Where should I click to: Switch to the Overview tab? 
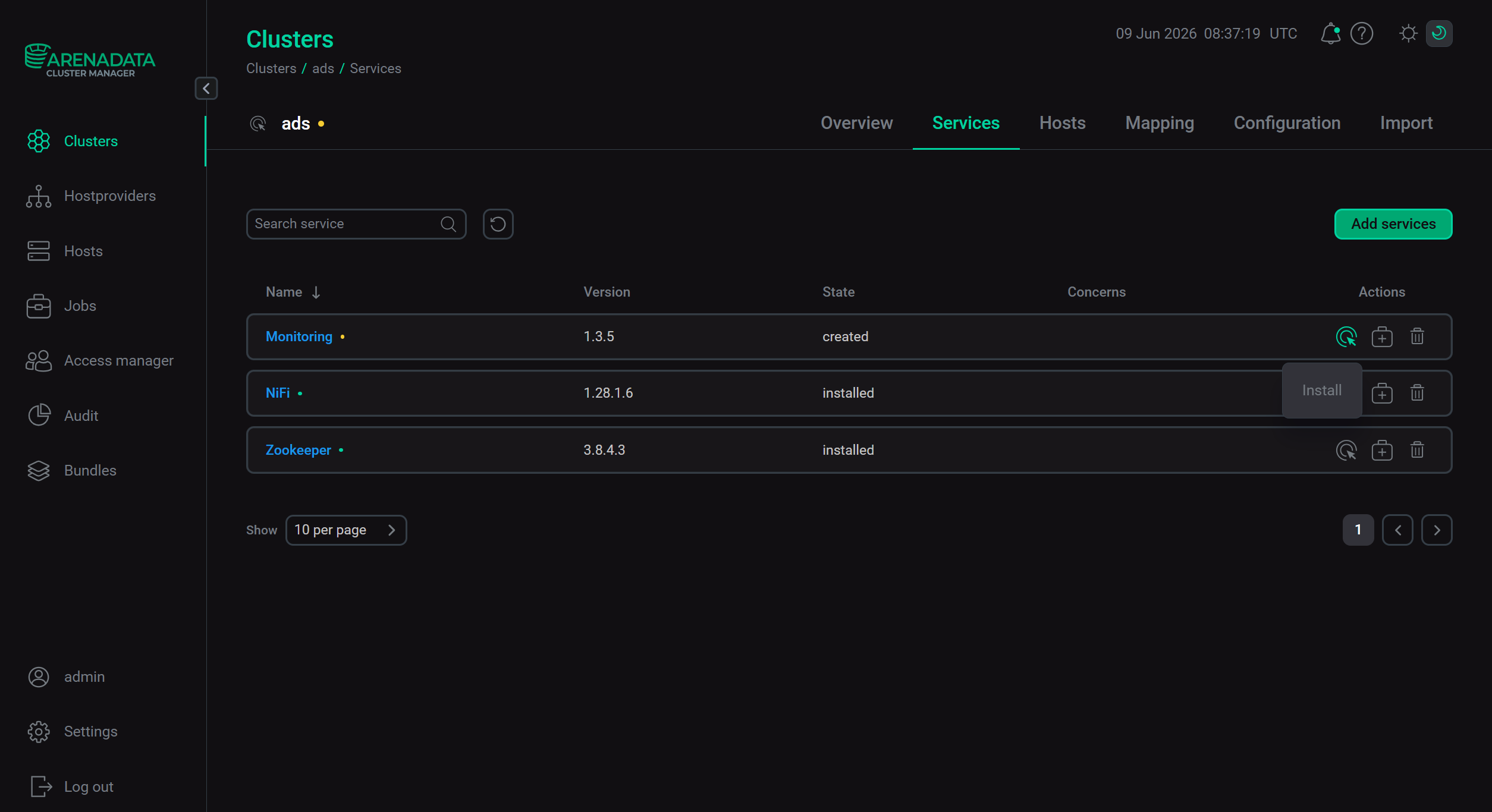tap(856, 123)
